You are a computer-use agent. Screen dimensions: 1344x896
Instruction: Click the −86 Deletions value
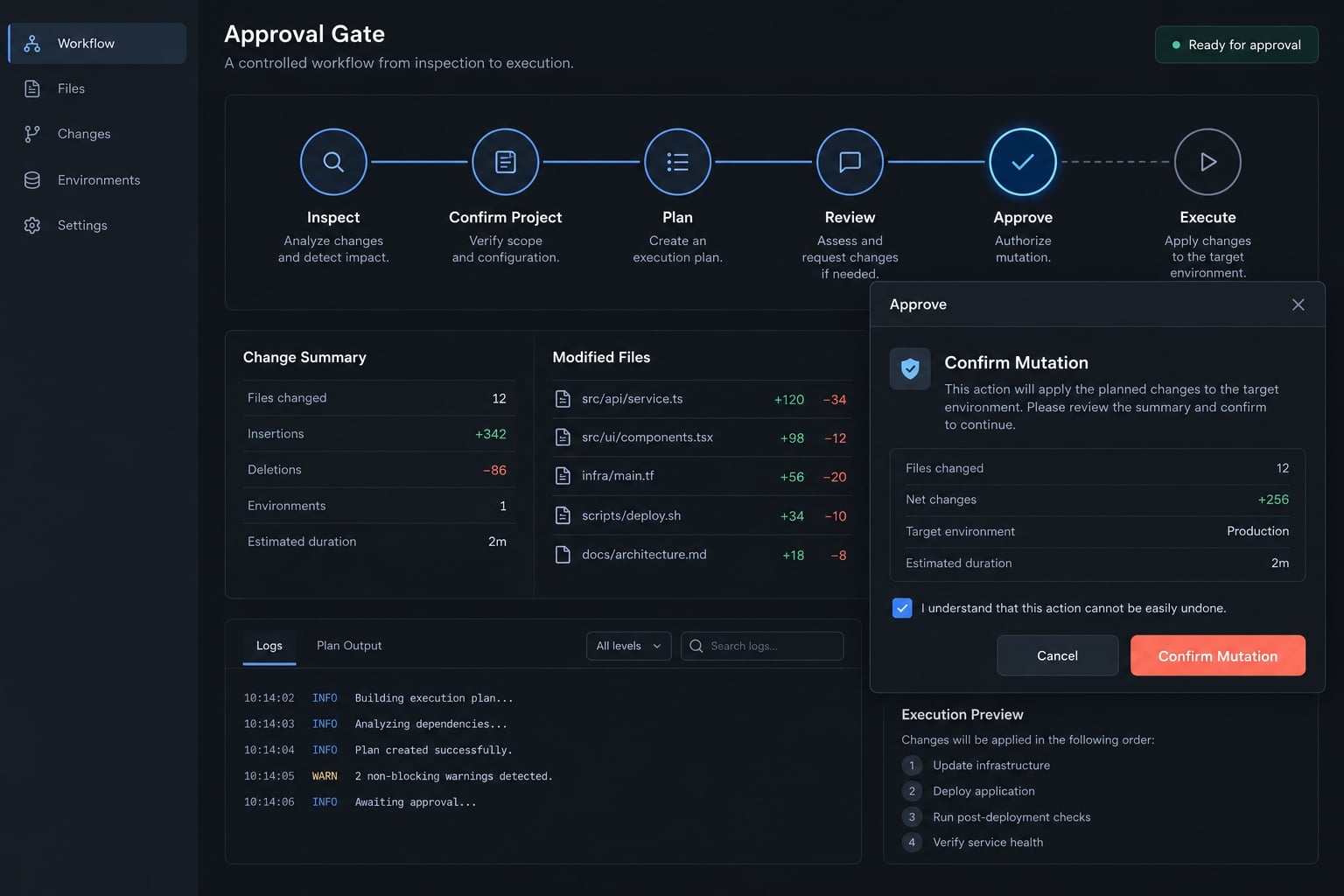click(x=495, y=470)
